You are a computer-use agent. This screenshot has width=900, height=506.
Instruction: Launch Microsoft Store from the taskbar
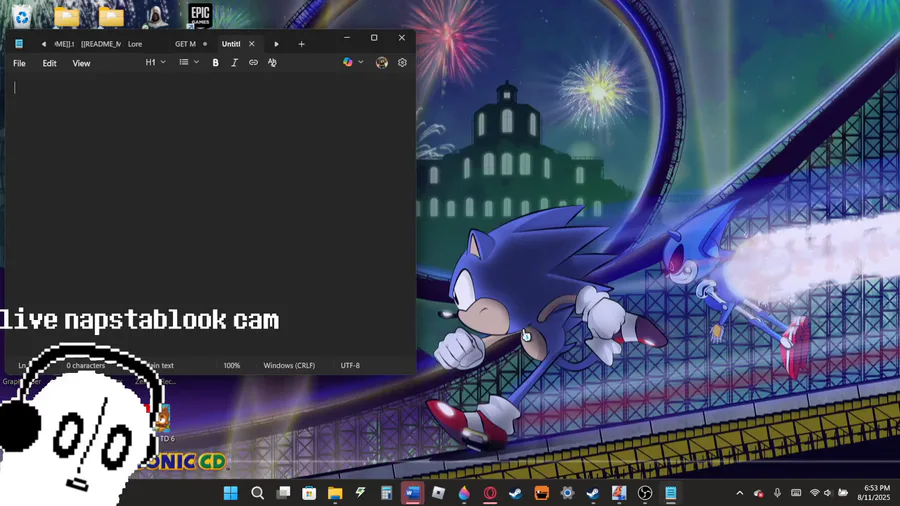[x=309, y=493]
